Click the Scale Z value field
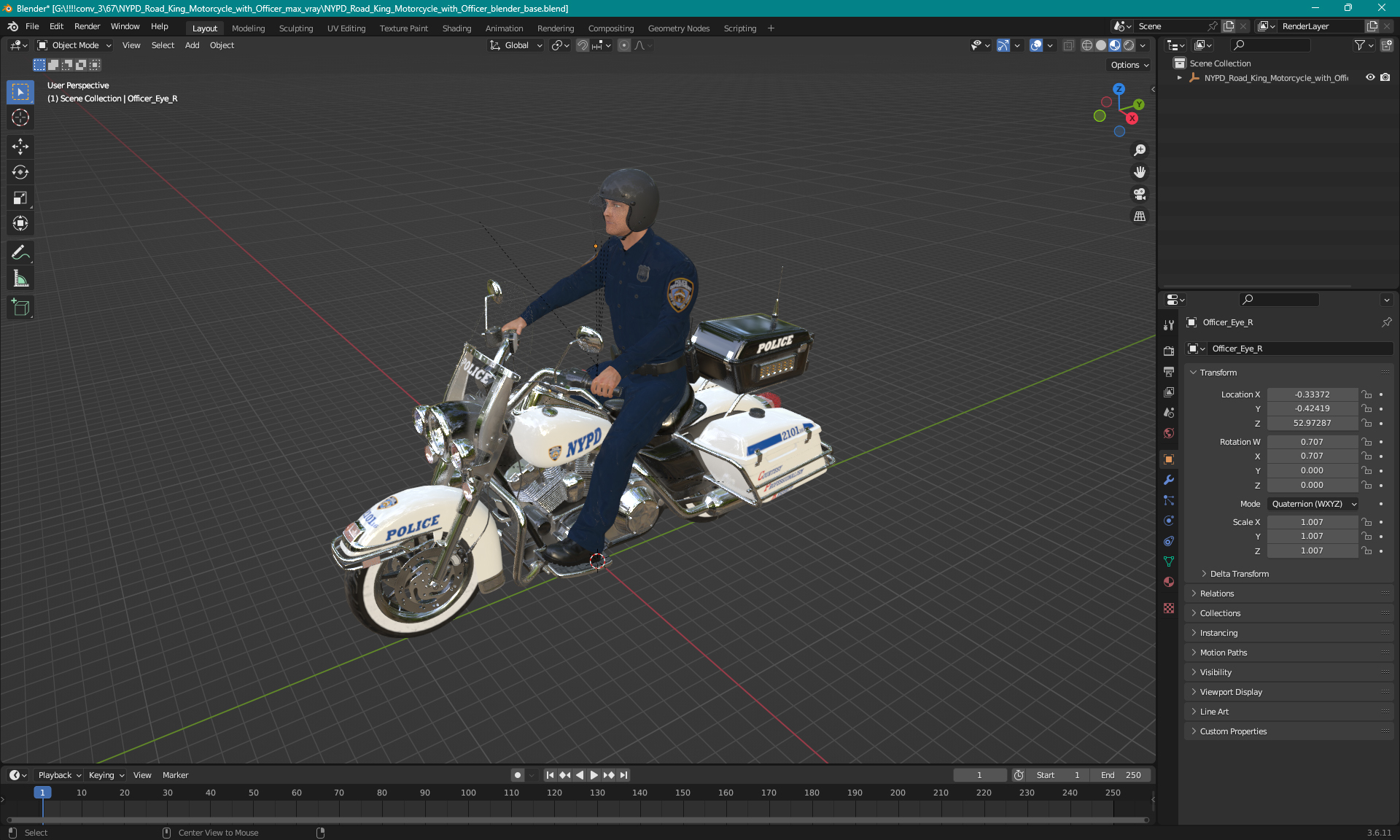The image size is (1400, 840). [x=1312, y=551]
